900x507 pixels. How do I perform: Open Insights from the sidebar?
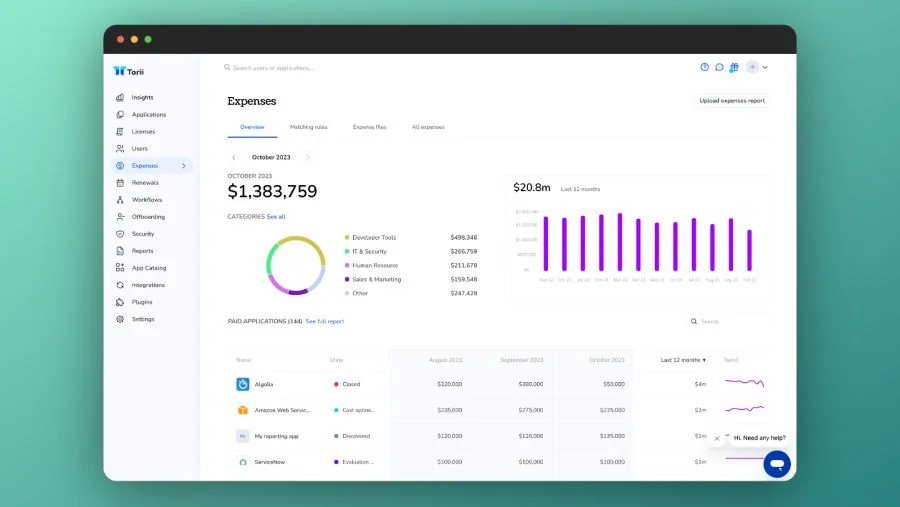(142, 98)
